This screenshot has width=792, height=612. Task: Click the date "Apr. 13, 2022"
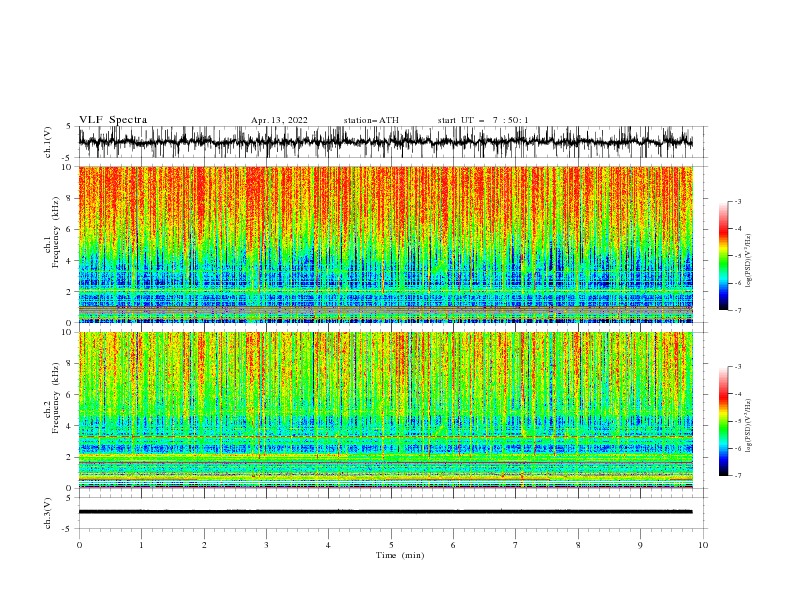click(279, 120)
